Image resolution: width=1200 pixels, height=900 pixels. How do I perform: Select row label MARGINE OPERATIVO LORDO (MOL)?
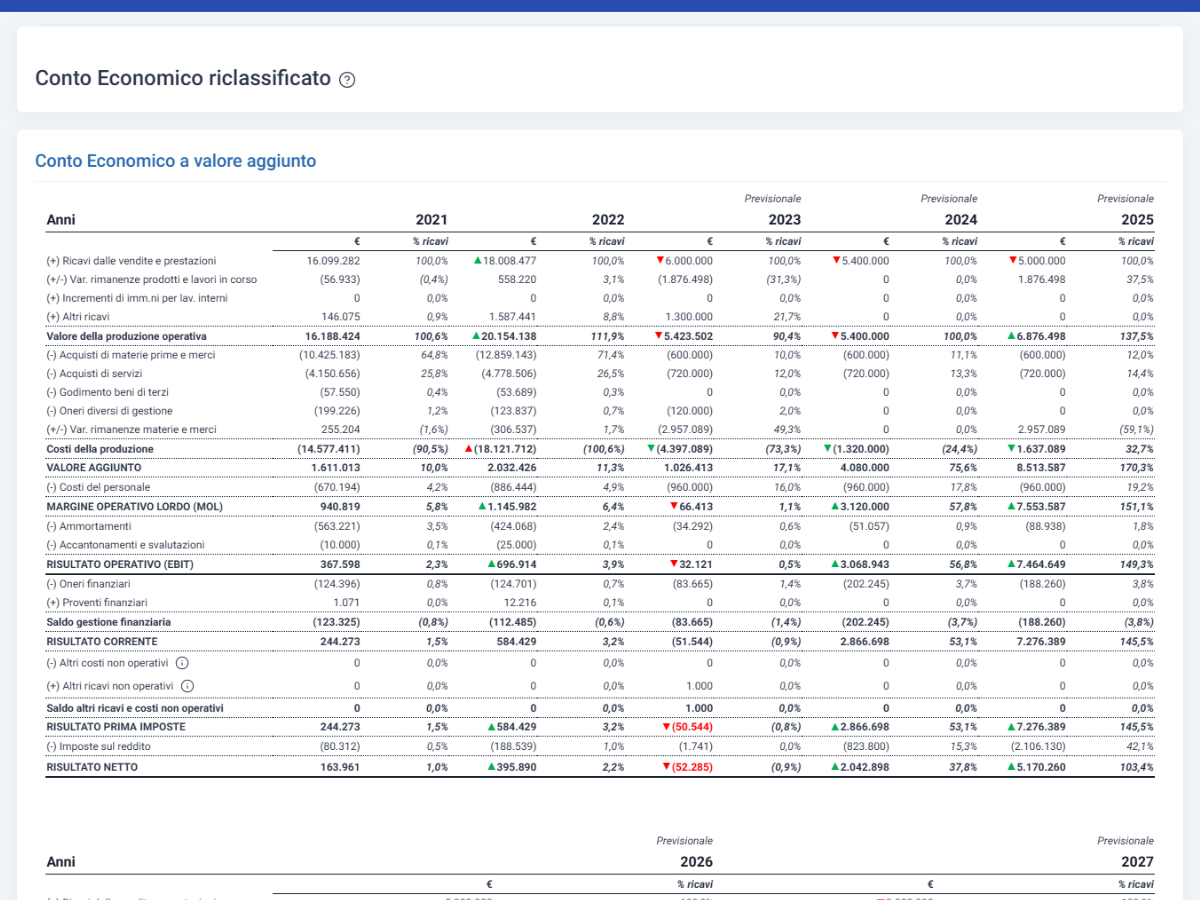tap(133, 506)
